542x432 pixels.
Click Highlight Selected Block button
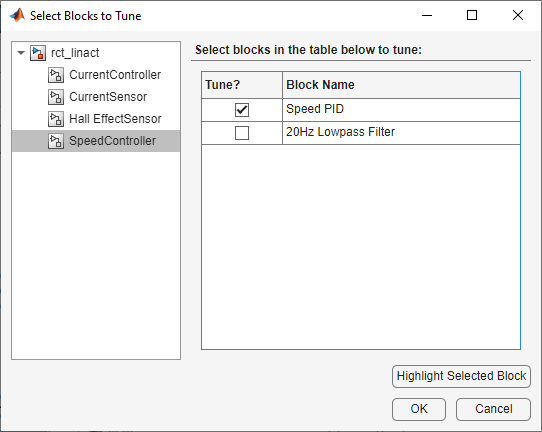click(x=461, y=376)
